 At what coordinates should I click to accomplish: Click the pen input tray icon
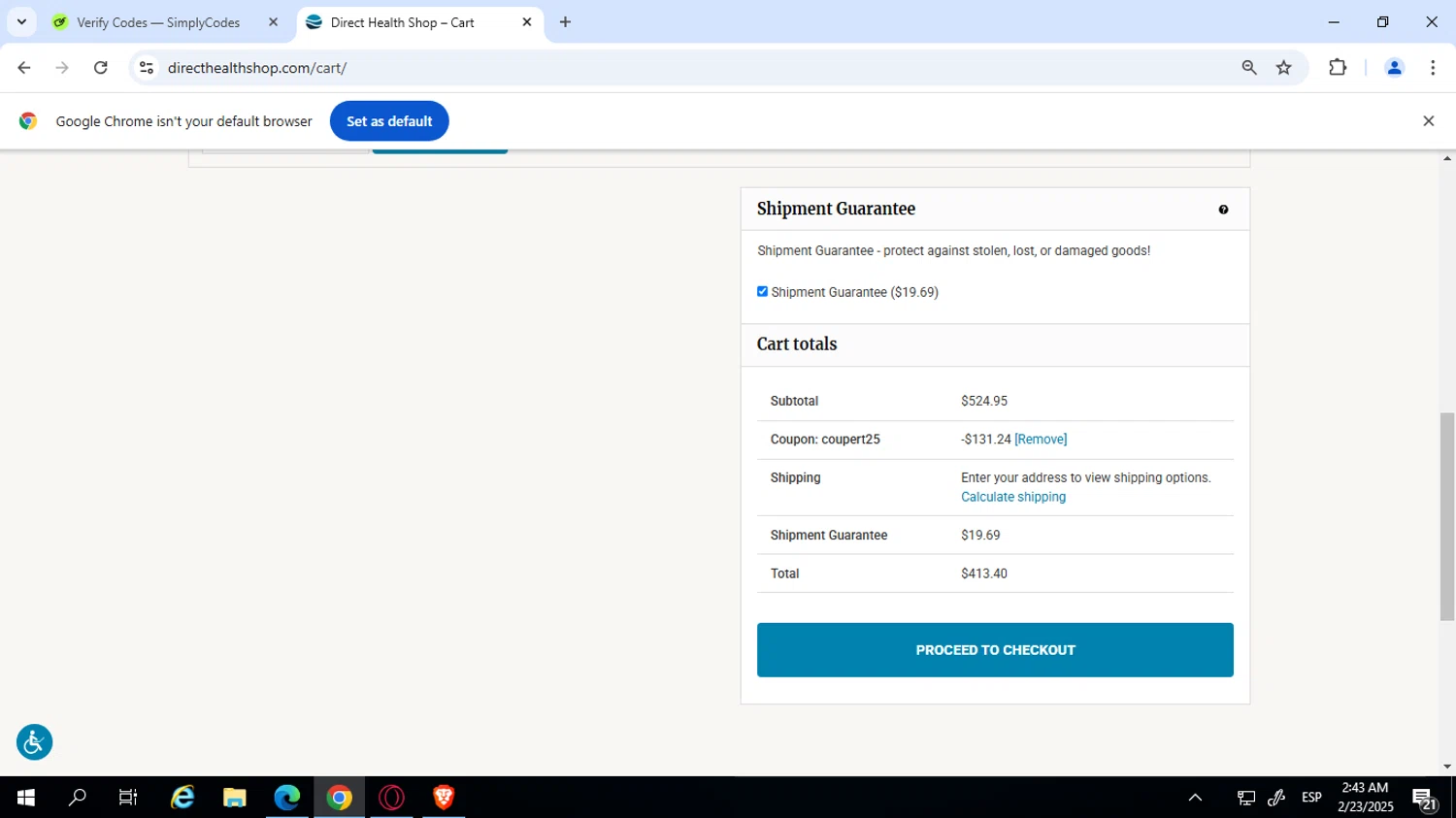click(x=1277, y=798)
